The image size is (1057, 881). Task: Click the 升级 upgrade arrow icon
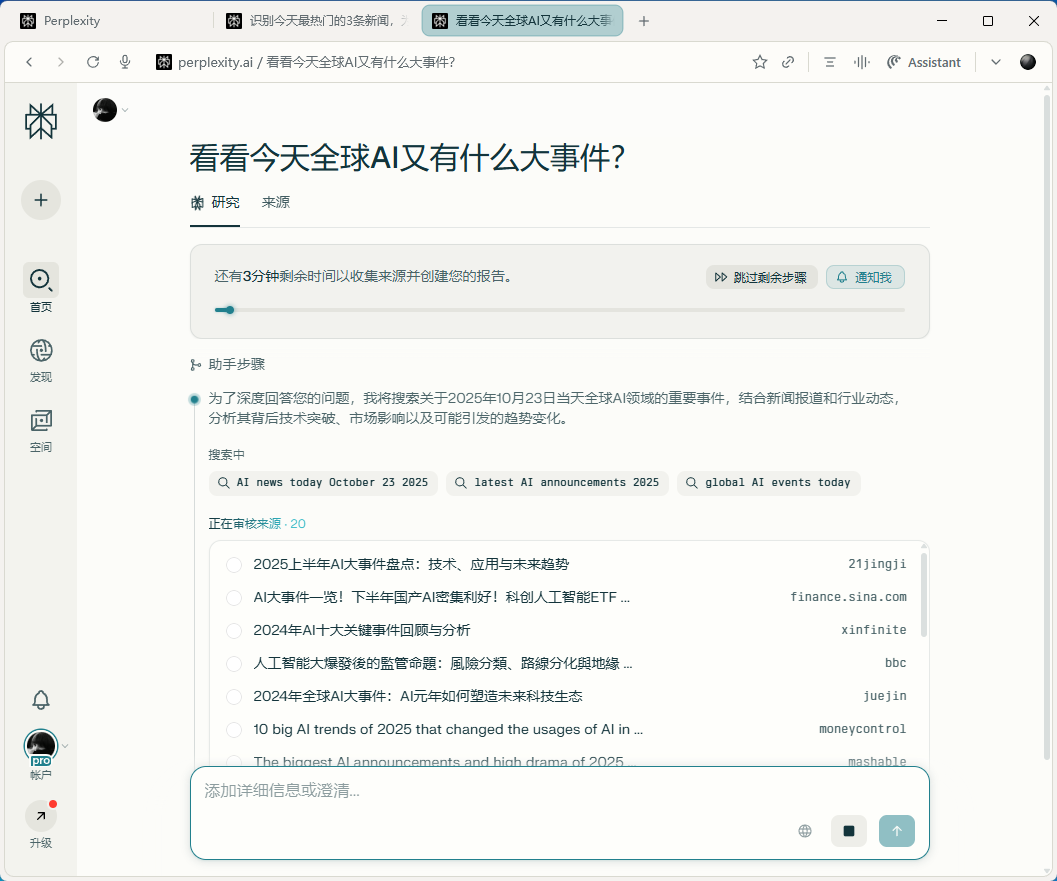coord(41,816)
